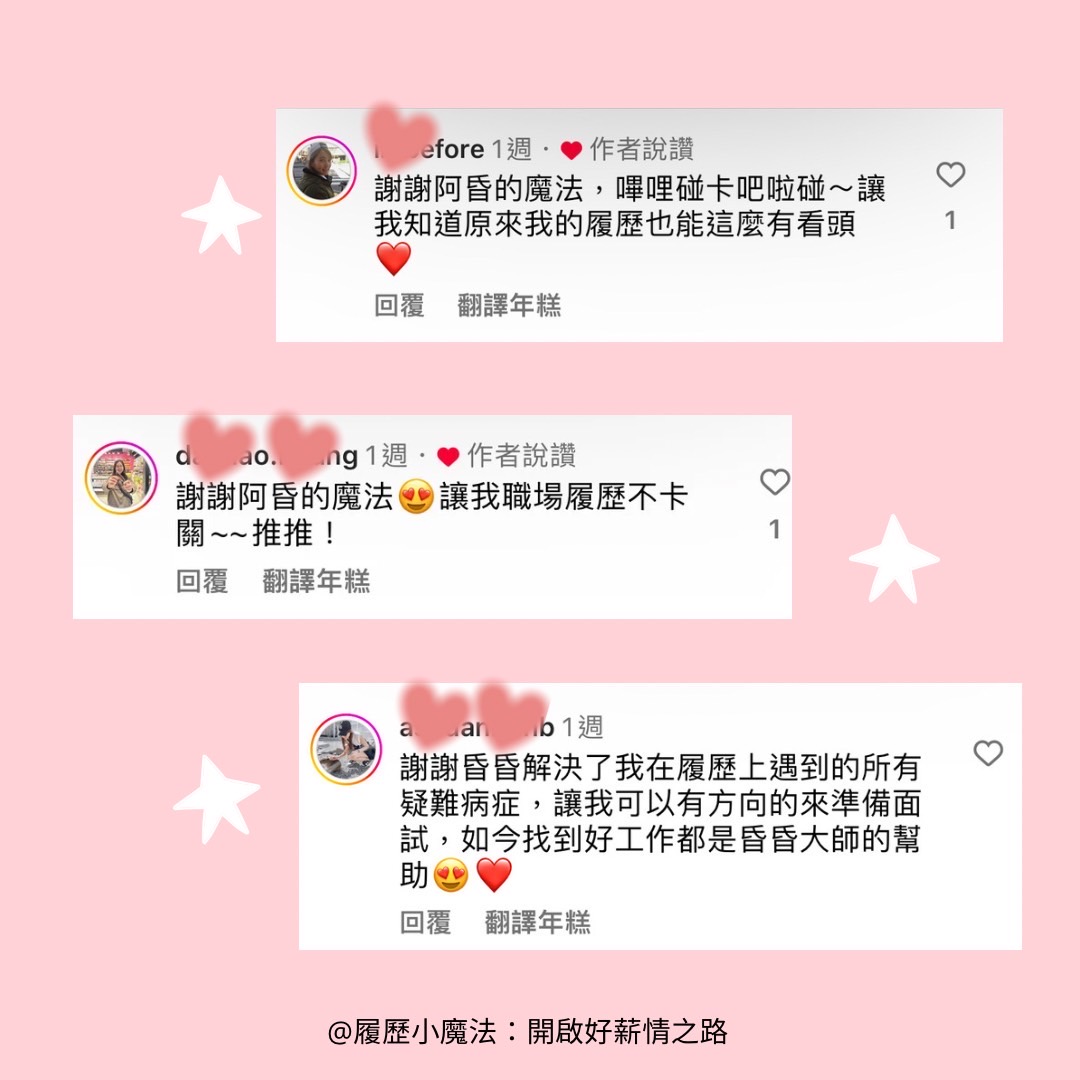Reply to the 昏昏大師 comment
Screen dimensions: 1080x1080
[x=425, y=922]
